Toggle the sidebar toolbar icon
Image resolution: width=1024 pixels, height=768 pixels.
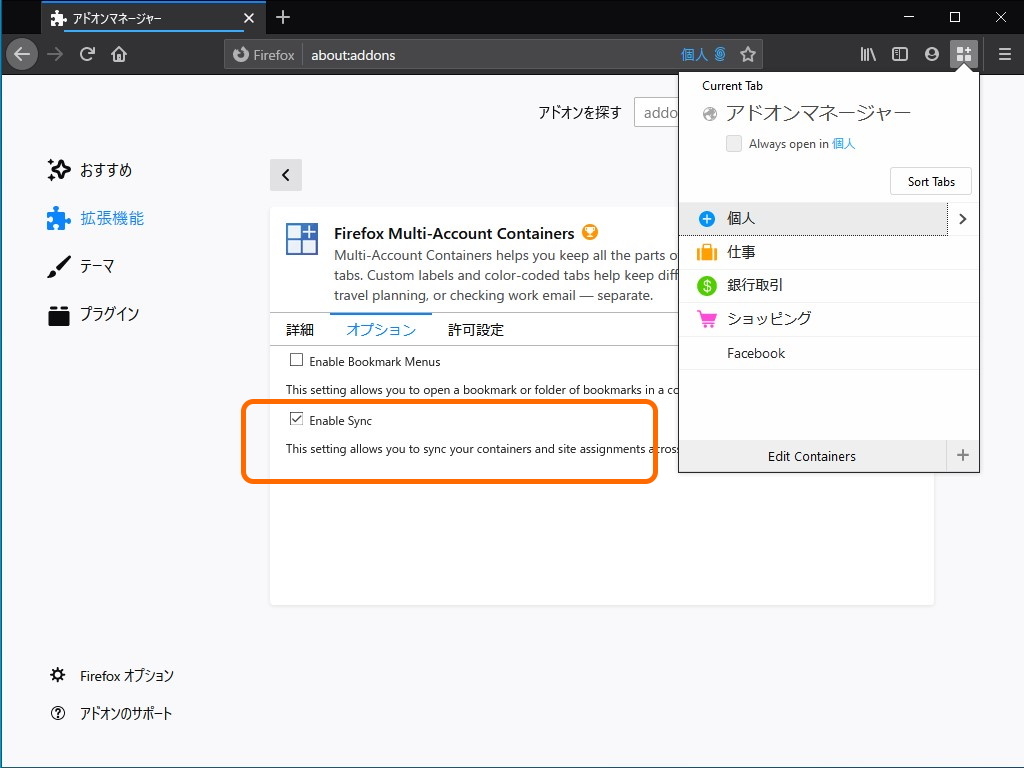click(x=900, y=54)
